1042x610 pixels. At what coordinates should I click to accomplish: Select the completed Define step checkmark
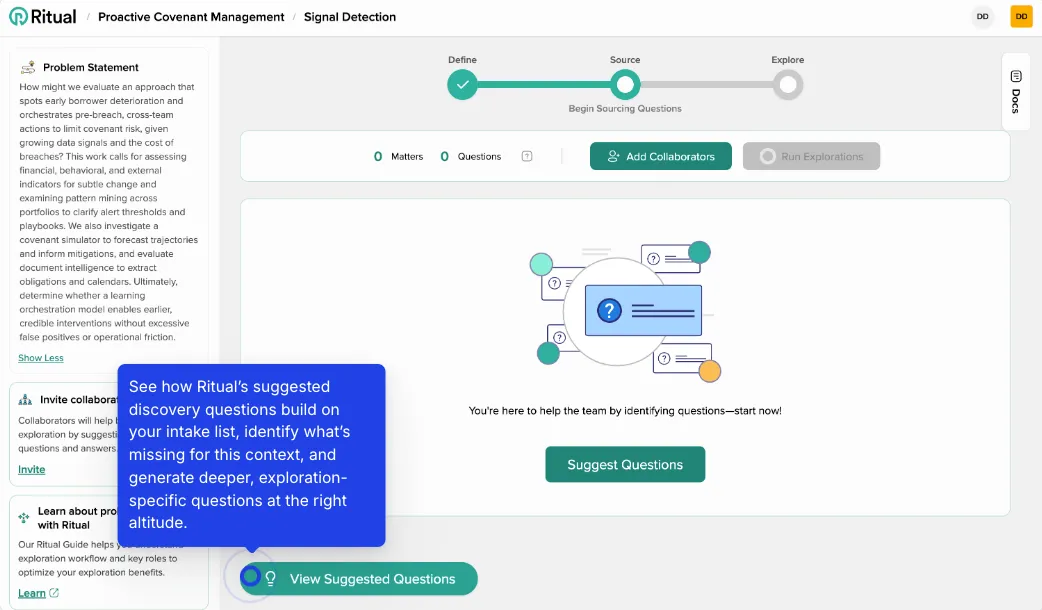(462, 86)
